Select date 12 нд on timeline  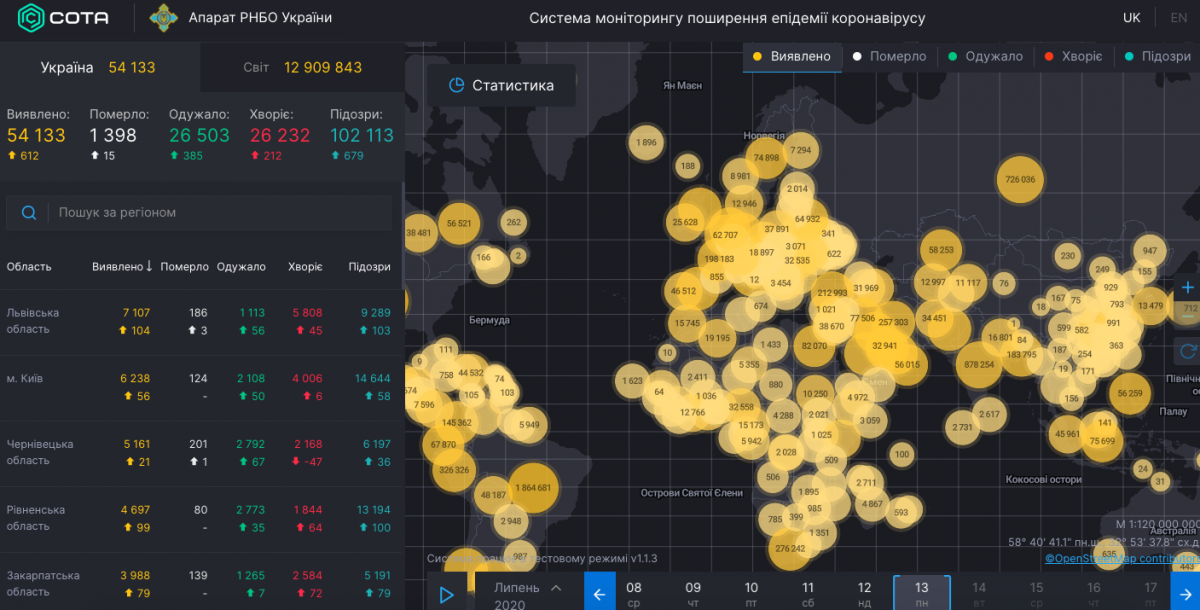[865, 594]
